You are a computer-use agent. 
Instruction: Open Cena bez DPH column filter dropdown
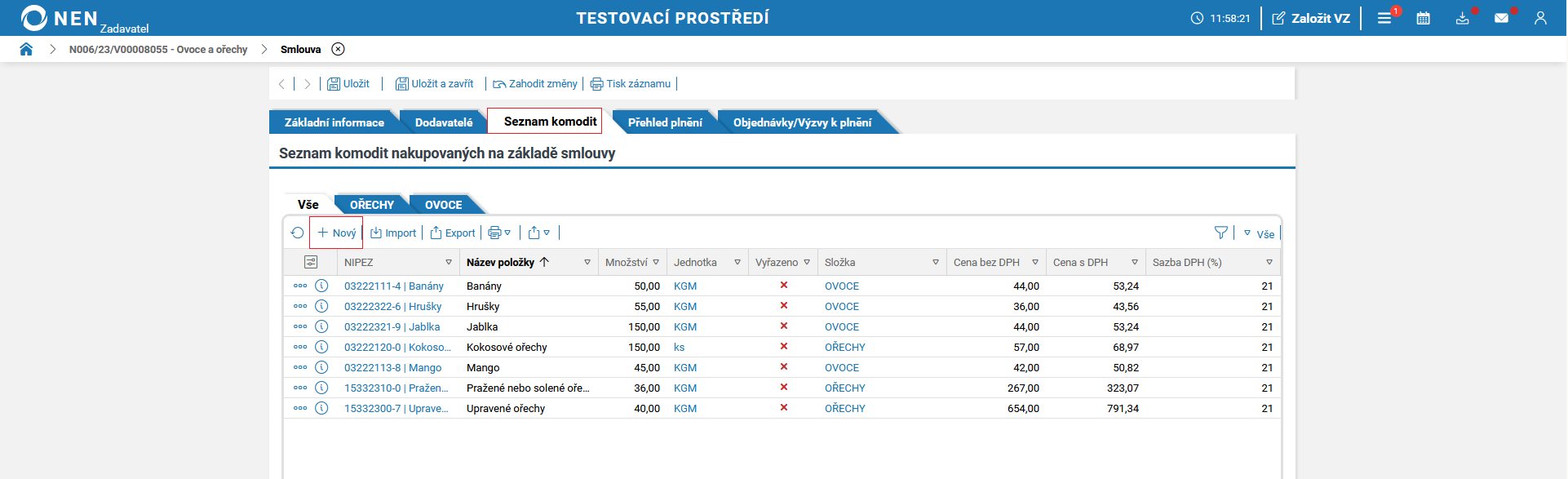1035,262
